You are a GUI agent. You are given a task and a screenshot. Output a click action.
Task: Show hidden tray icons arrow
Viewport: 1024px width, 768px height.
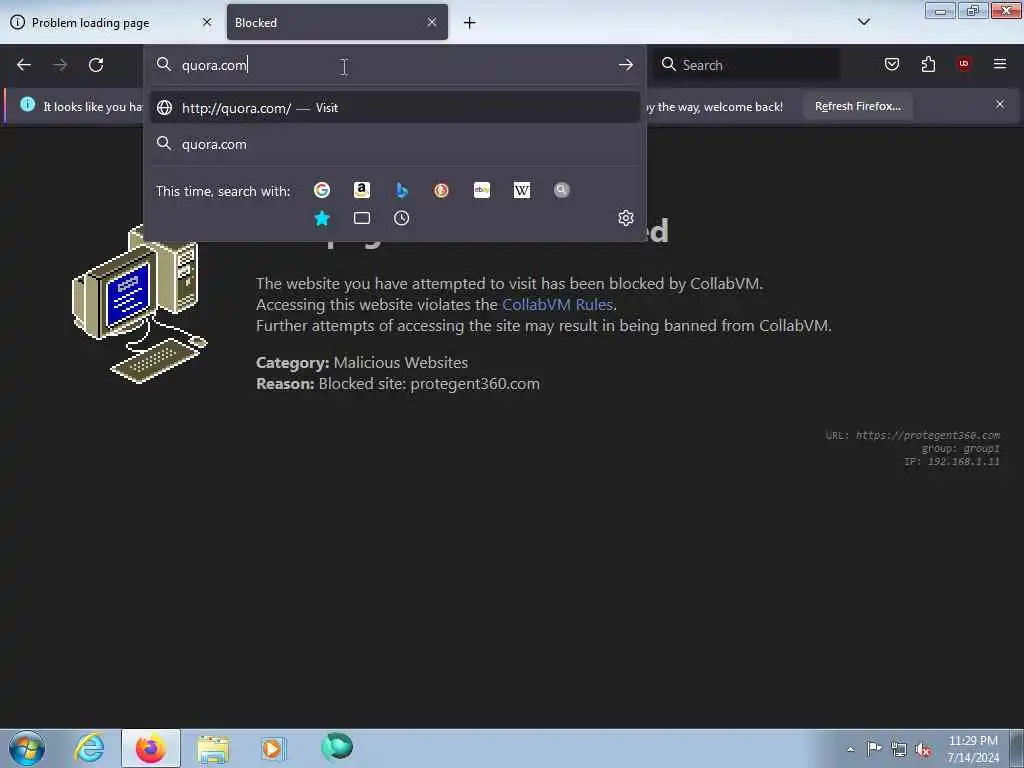850,749
